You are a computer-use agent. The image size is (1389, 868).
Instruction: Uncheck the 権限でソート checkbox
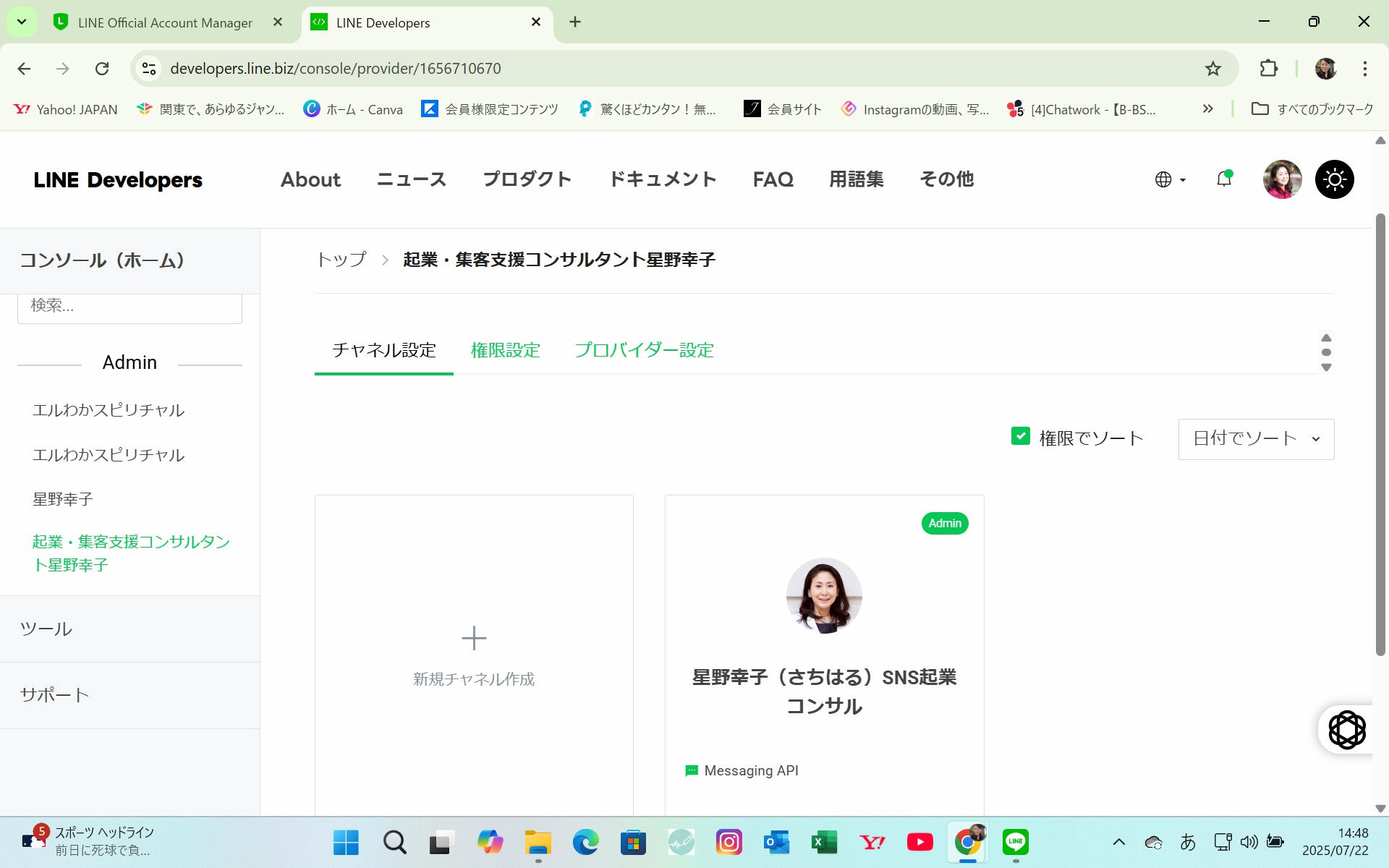[1020, 436]
